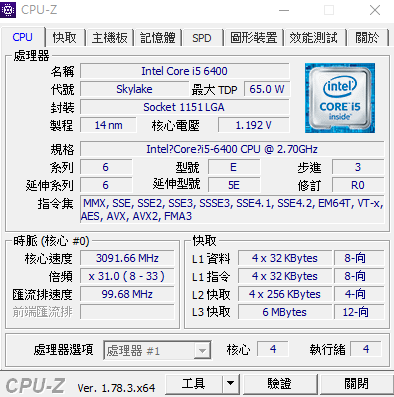The height and width of the screenshot is (397, 394).
Task: Click the name field Intel Core i5 6400
Action: (x=185, y=71)
